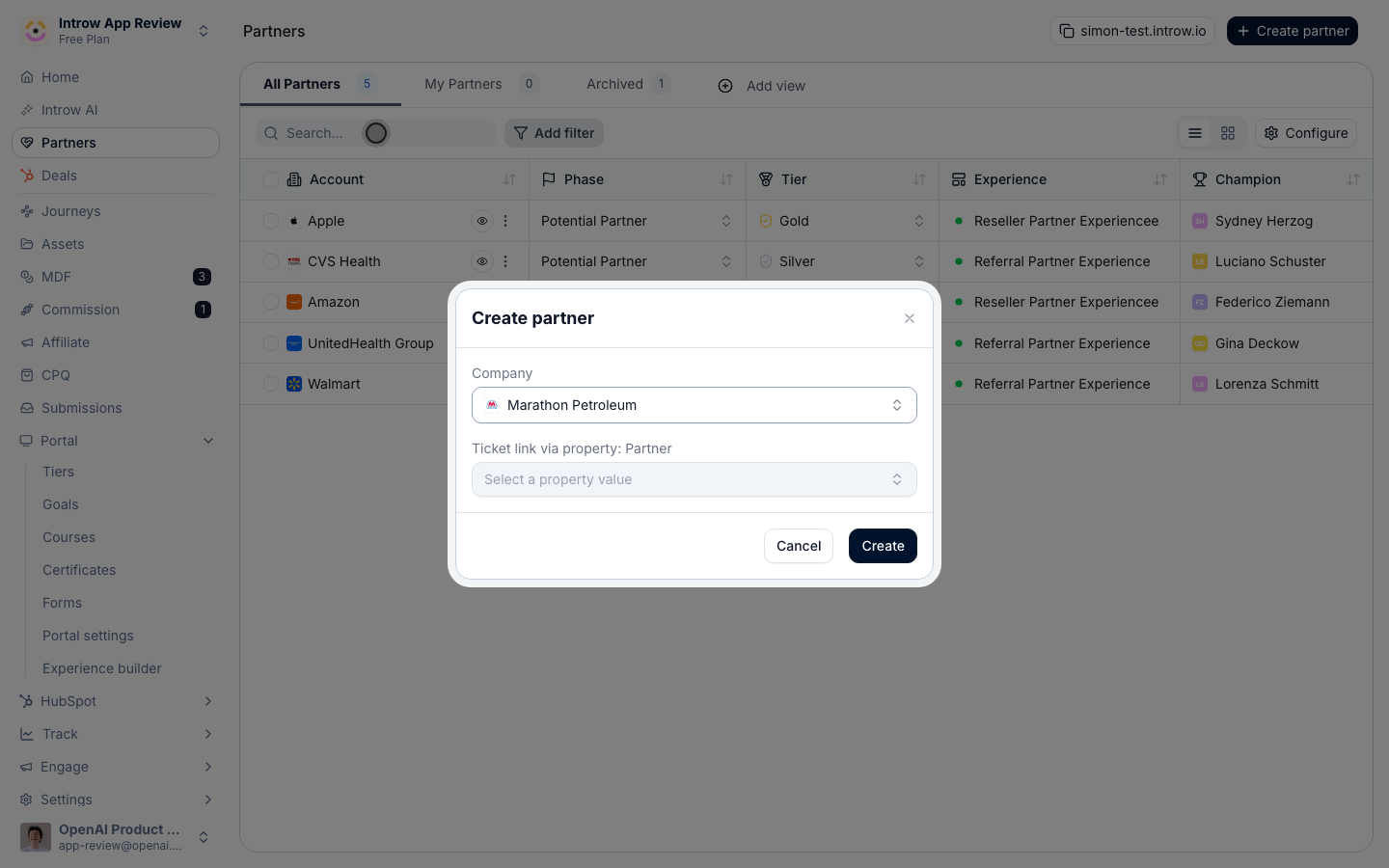Screen dimensions: 1389x868
Task: Open the Journeys section
Action: tap(116, 211)
